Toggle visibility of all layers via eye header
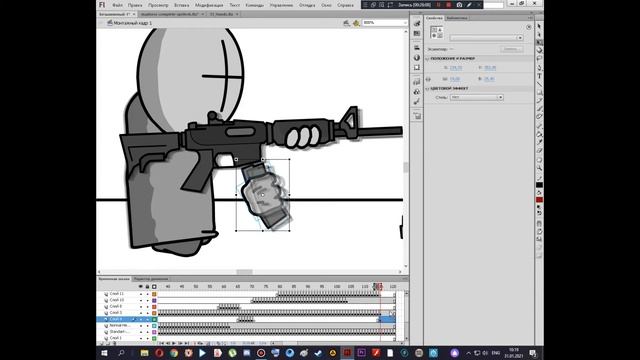Image resolution: width=640 pixels, height=360 pixels. 141,287
